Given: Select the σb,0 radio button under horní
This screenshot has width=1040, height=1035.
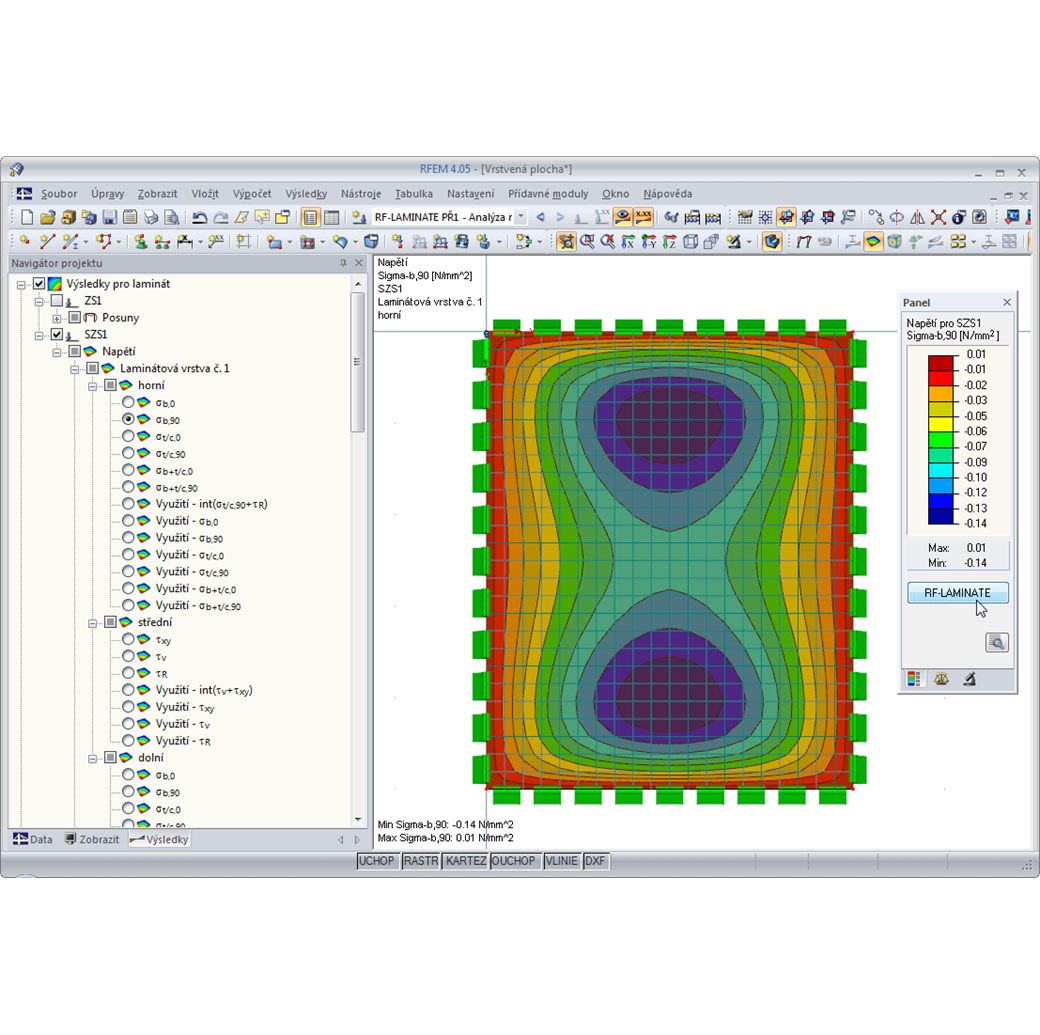Looking at the screenshot, I should (128, 402).
